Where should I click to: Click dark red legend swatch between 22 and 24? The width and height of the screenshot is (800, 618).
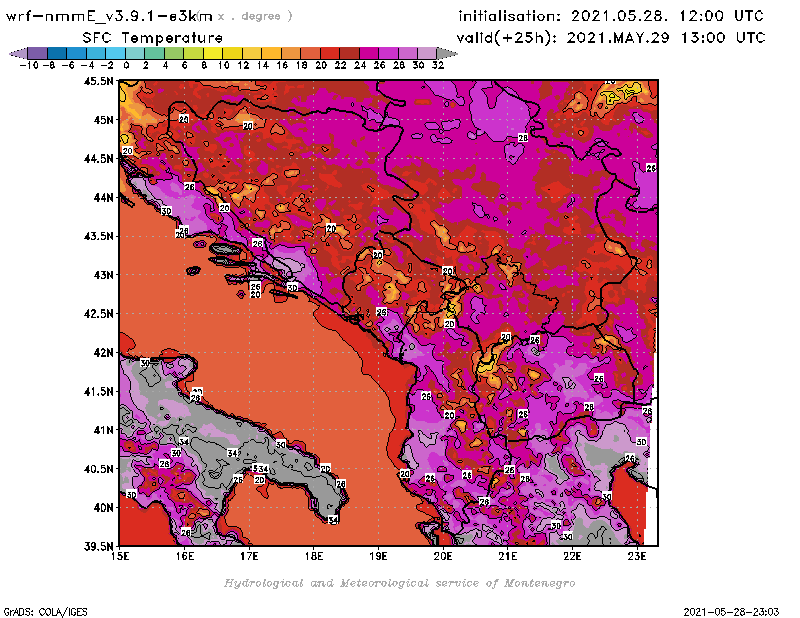pyautogui.click(x=349, y=53)
